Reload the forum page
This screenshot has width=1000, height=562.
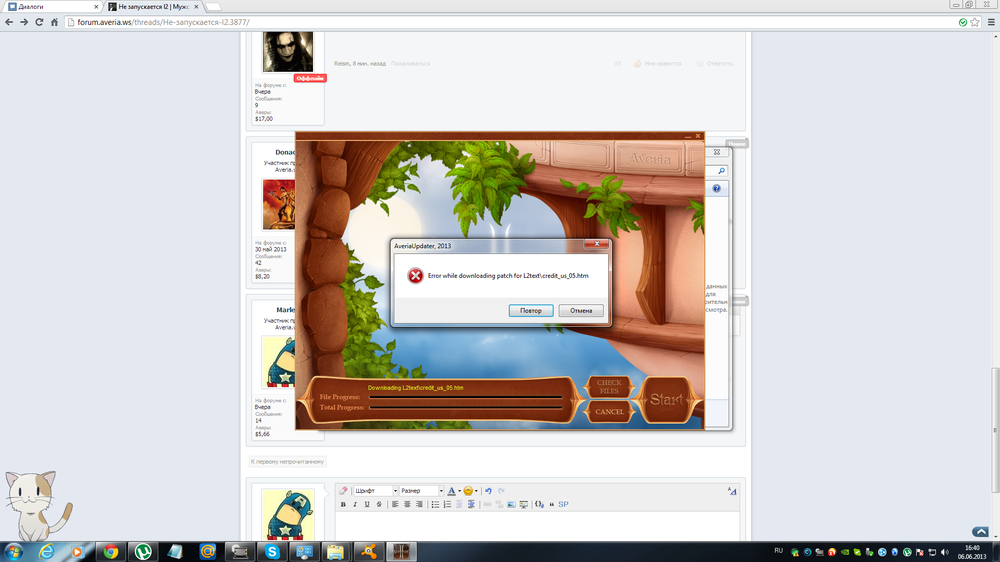pos(40,22)
